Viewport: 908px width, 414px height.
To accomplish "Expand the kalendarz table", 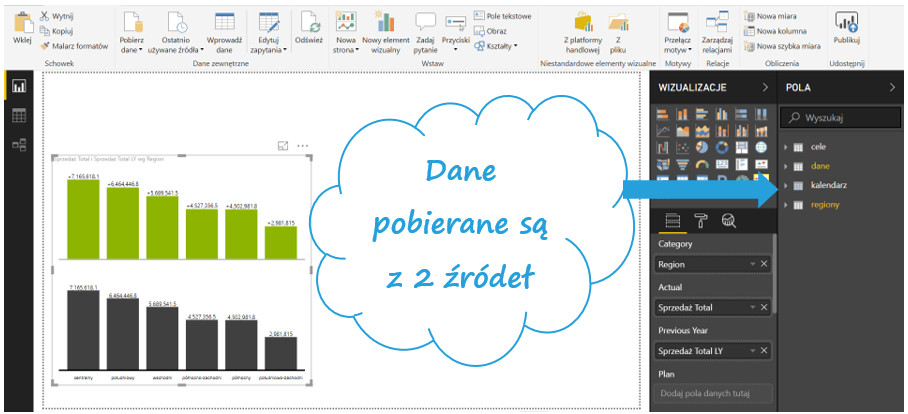I will pos(786,185).
